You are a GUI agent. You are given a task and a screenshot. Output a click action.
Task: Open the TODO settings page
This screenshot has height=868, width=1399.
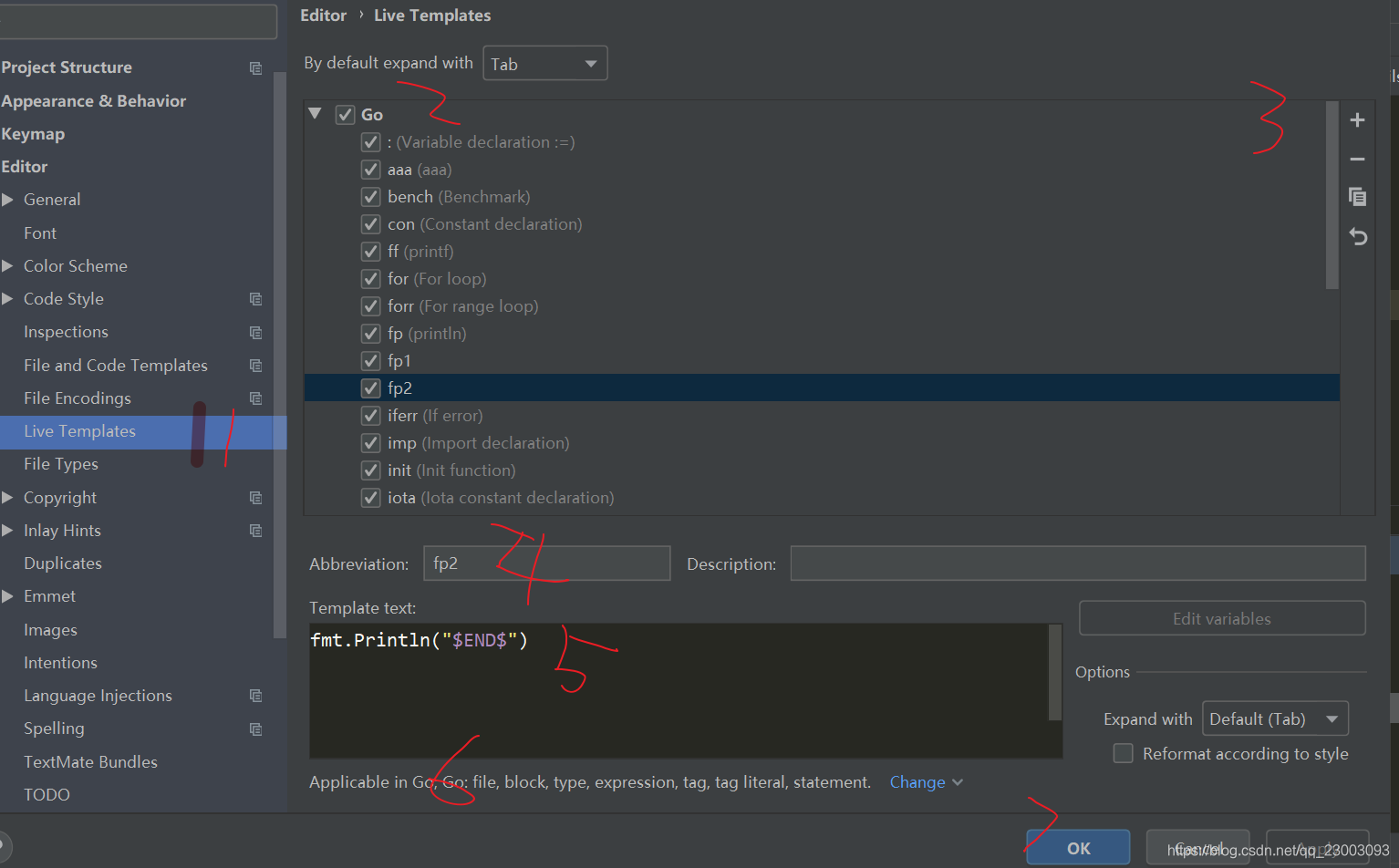click(47, 795)
